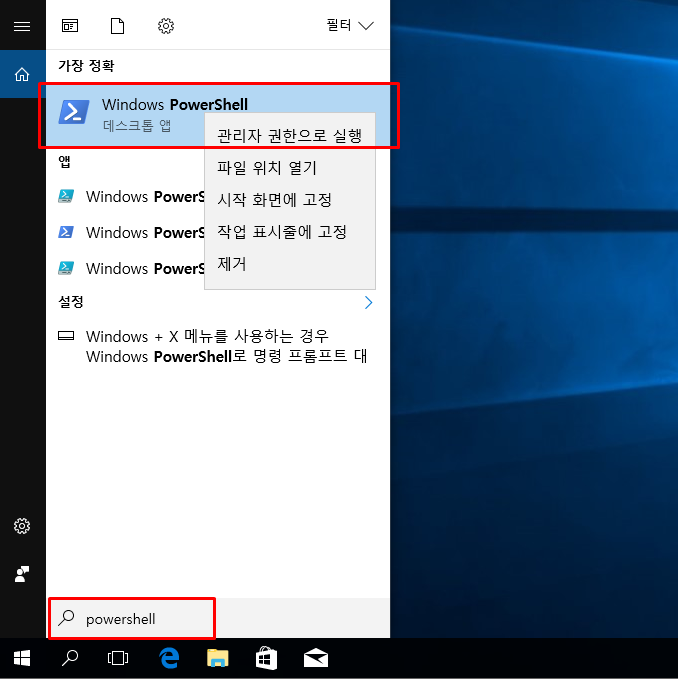
Task: Click the large Windows PowerShell icon
Action: point(74,112)
